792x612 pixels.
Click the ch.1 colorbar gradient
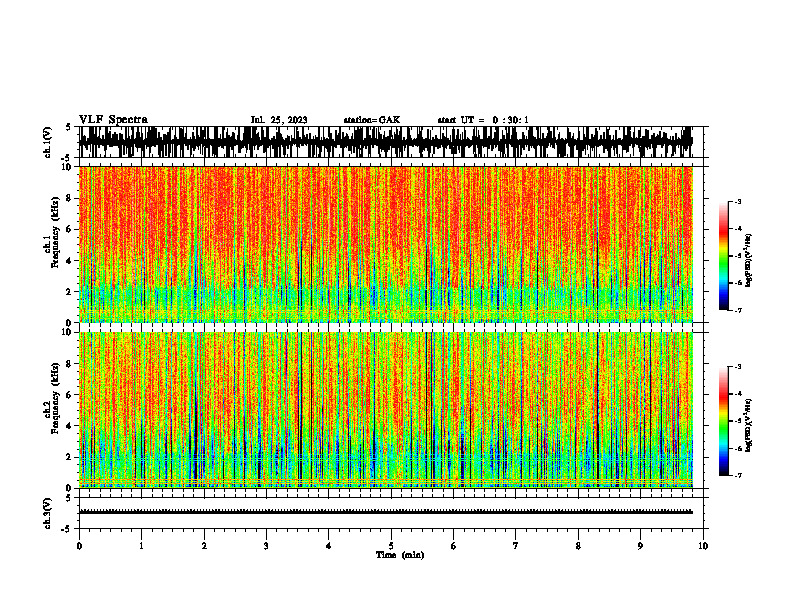click(724, 256)
